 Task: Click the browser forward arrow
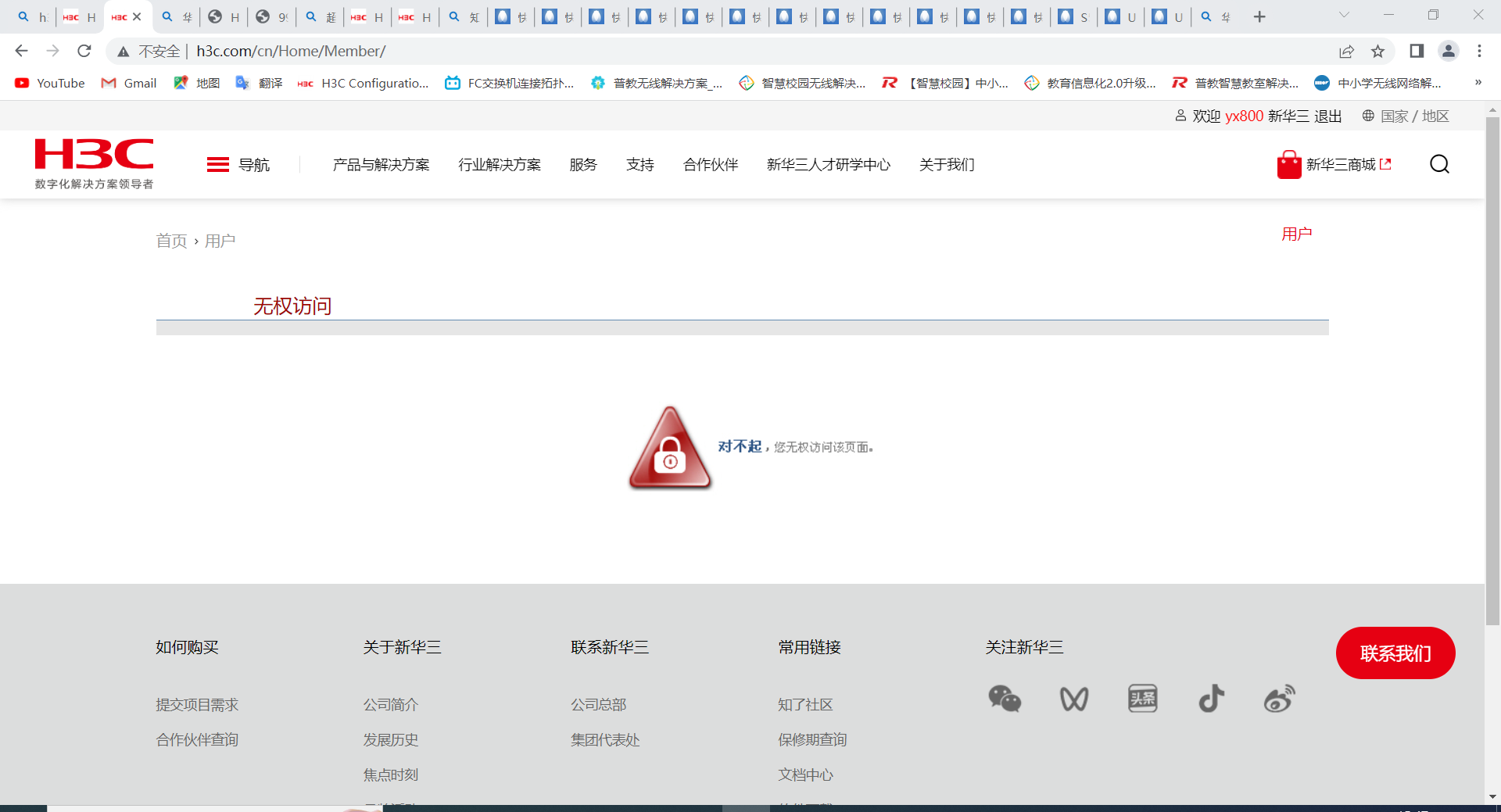coord(52,51)
